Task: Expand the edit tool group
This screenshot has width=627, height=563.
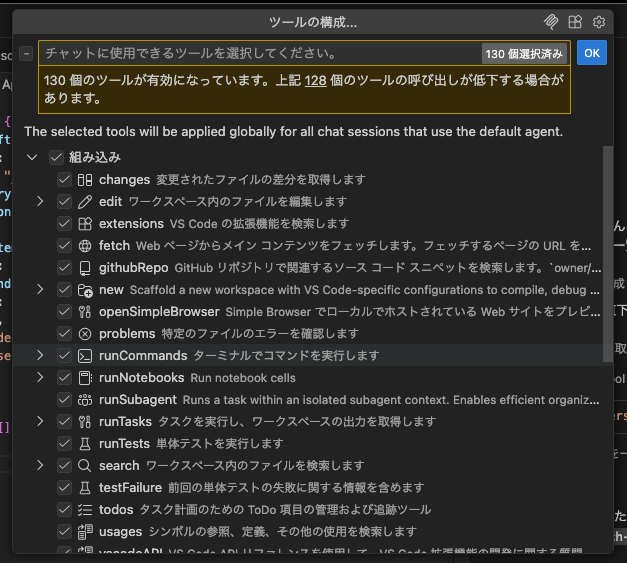Action: coord(40,202)
